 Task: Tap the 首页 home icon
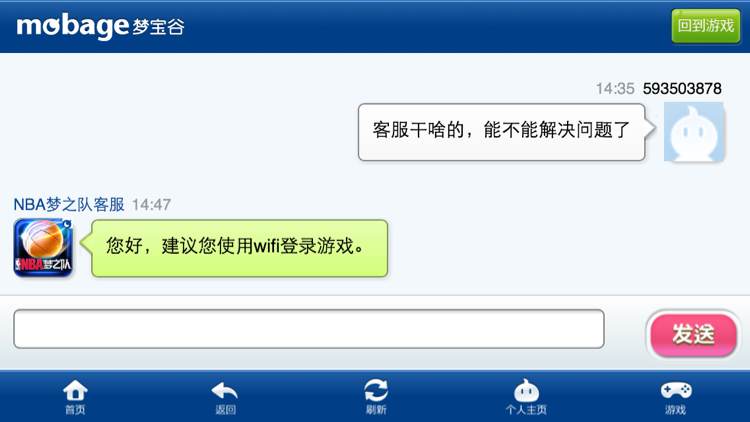75,390
